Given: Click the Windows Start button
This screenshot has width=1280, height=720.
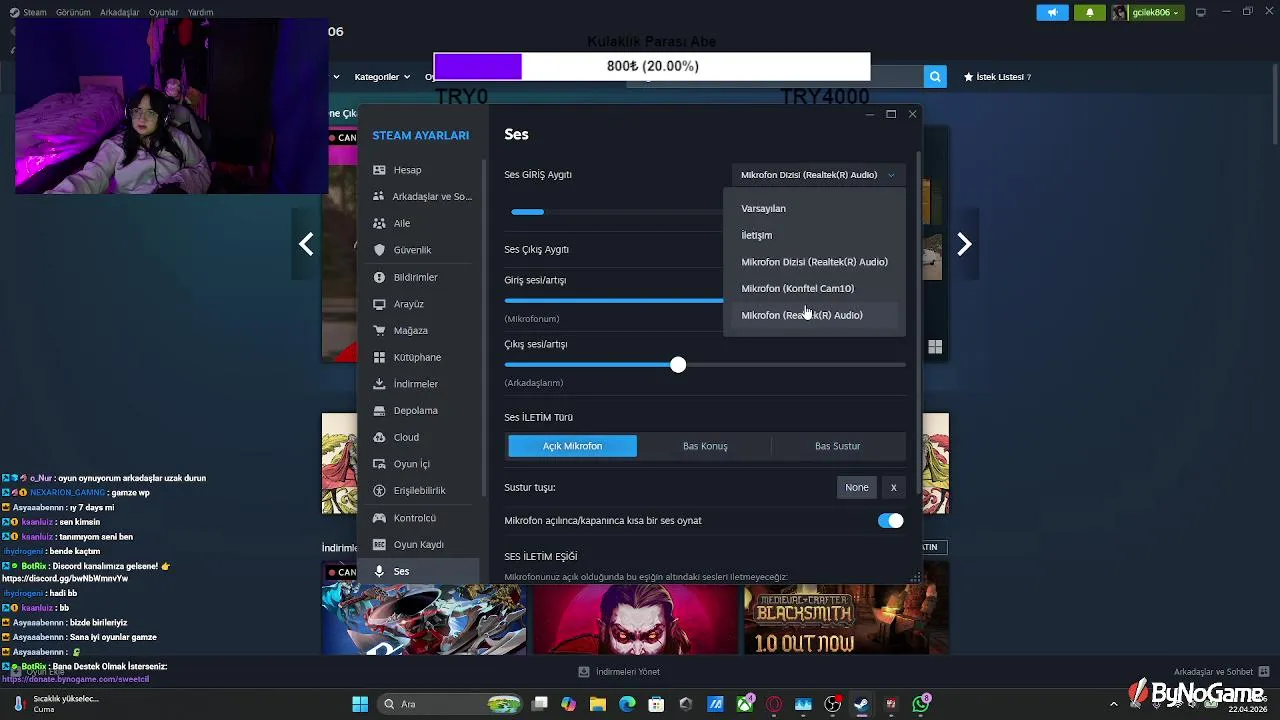Looking at the screenshot, I should (360, 704).
